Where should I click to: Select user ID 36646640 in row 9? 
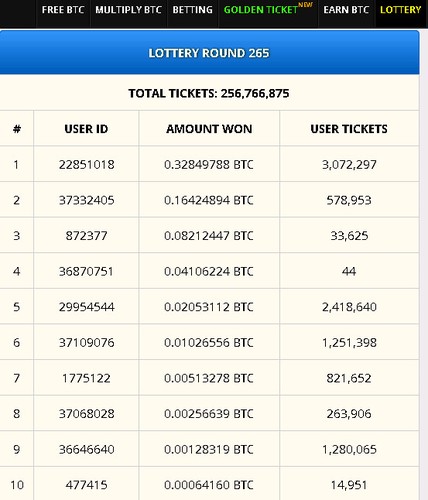click(87, 450)
